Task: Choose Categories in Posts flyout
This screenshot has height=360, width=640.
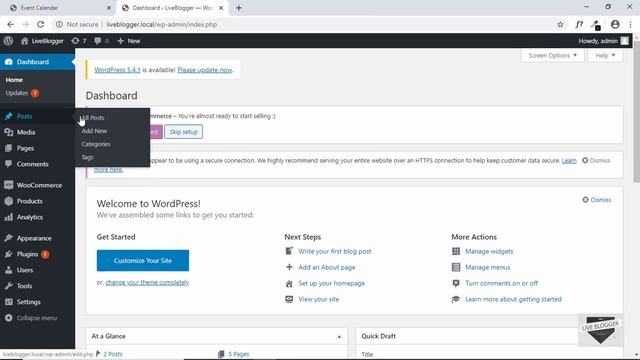Action: point(96,144)
